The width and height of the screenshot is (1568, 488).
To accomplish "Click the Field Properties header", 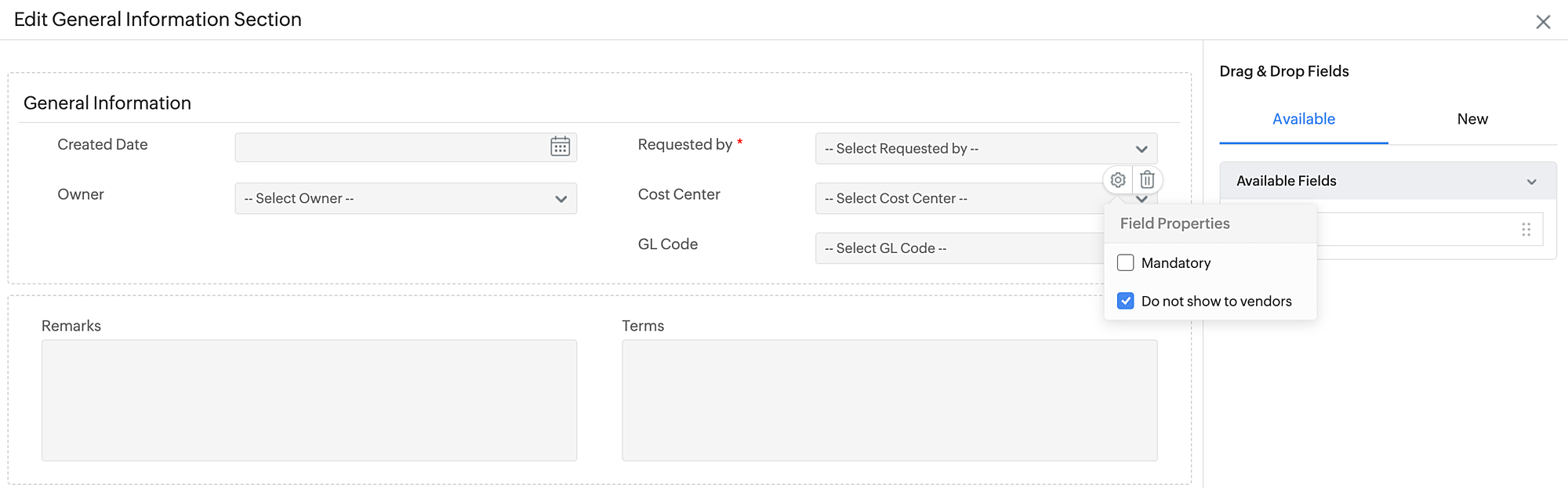I will [1174, 224].
